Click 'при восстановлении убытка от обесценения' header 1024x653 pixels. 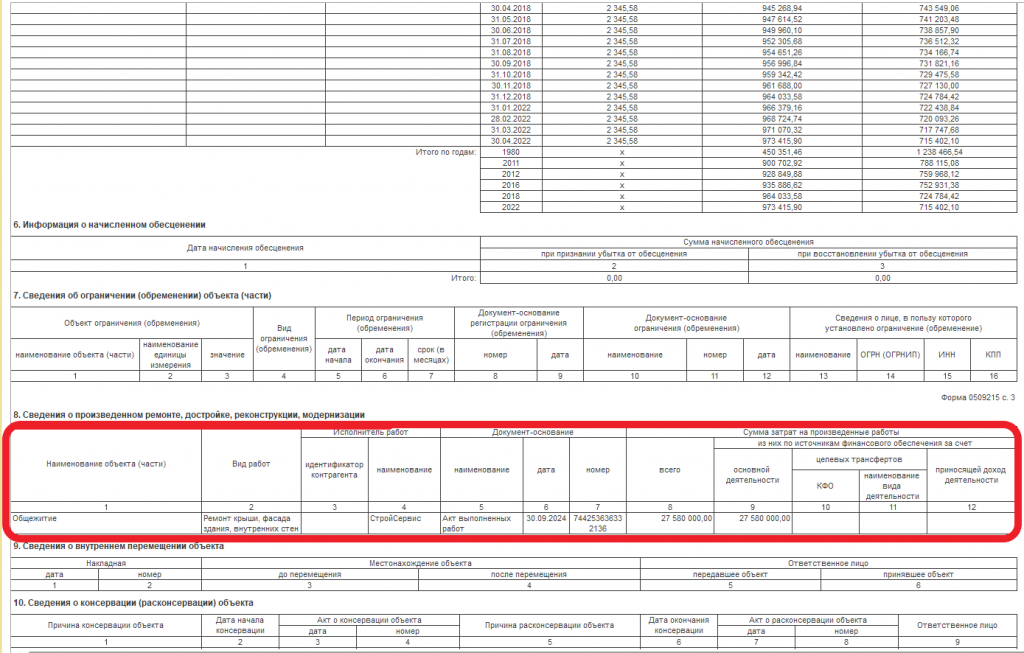(x=882, y=254)
